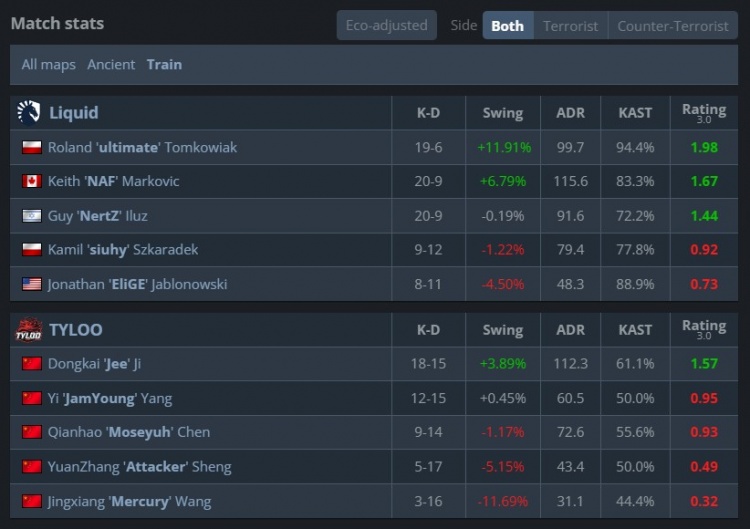Open the Train map tab
This screenshot has height=529, width=750.
click(164, 64)
